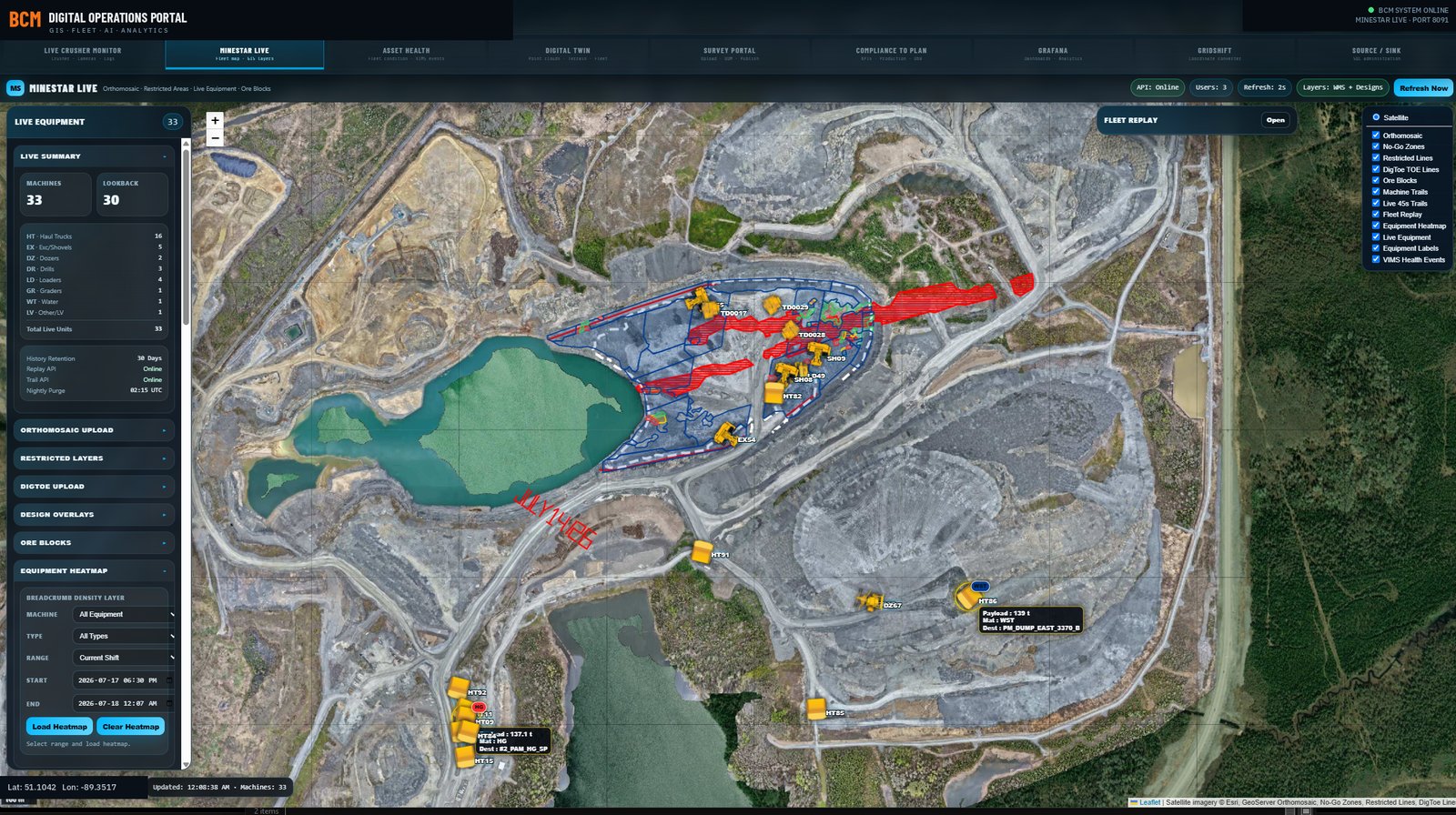Click the Load Heatmap button
Screen dimensions: 1456x815
pos(59,727)
